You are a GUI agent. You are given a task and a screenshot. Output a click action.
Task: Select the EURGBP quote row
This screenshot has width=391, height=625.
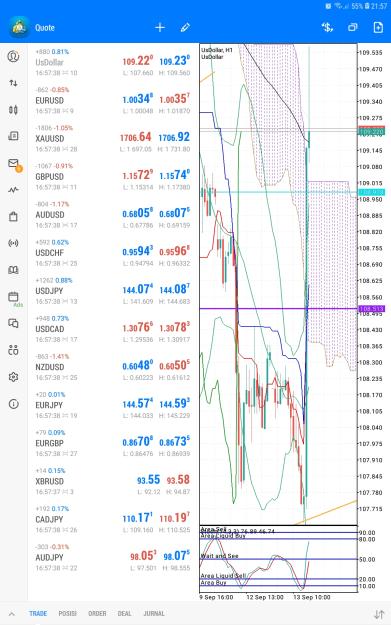113,443
